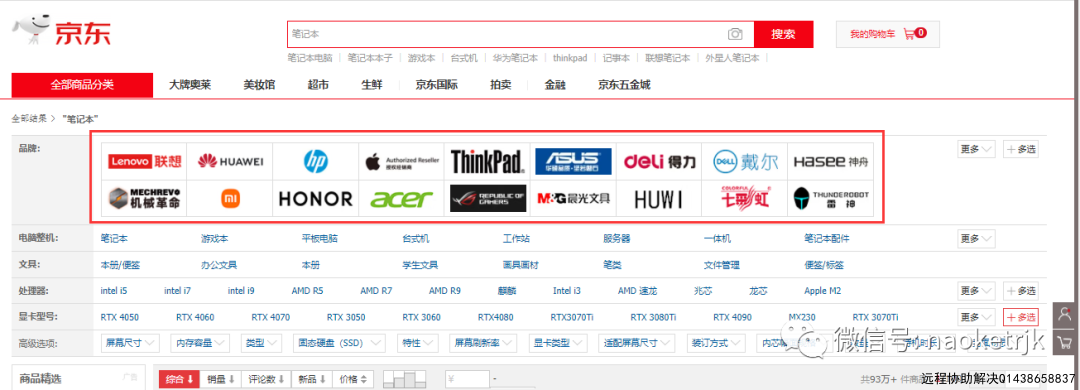The height and width of the screenshot is (390, 1080).
Task: Choose the HP brand logo
Action: coord(315,162)
